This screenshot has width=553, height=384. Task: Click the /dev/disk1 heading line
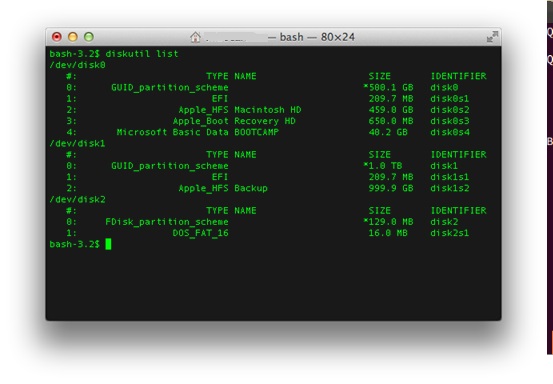[78, 144]
